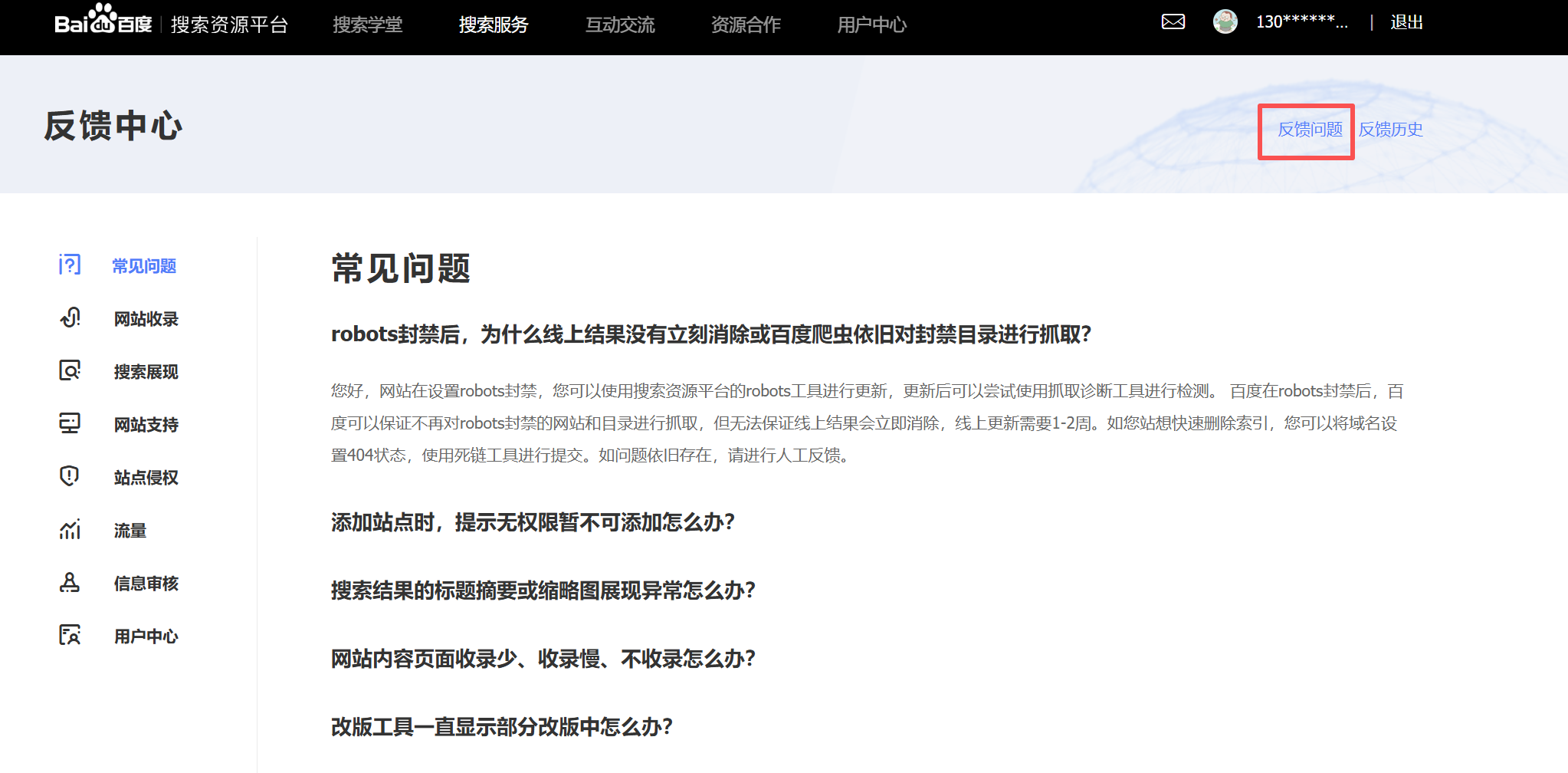Viewport: 1568px width, 773px height.
Task: Select the 流量 chart icon
Action: [69, 530]
